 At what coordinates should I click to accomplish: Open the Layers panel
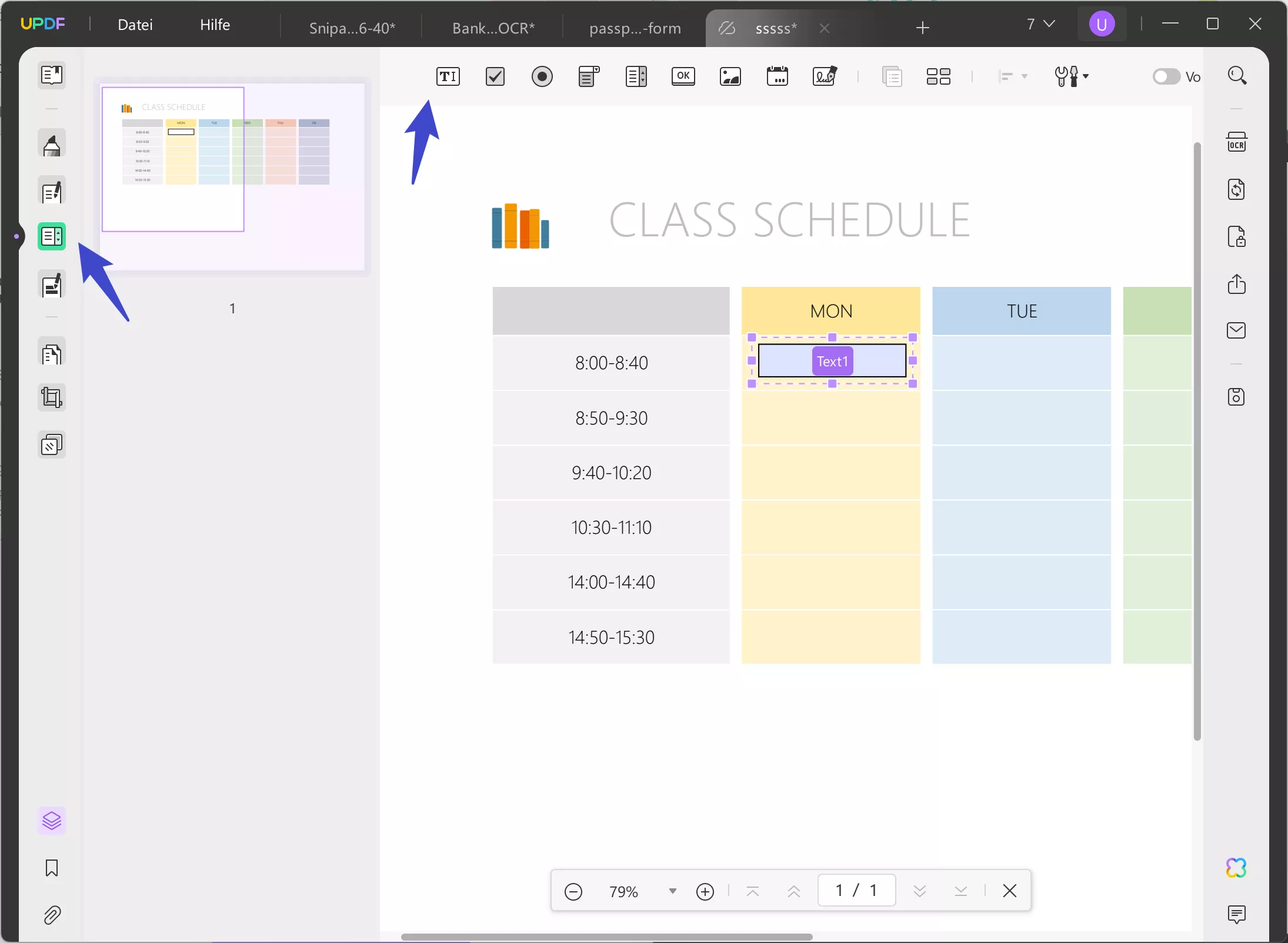point(52,821)
